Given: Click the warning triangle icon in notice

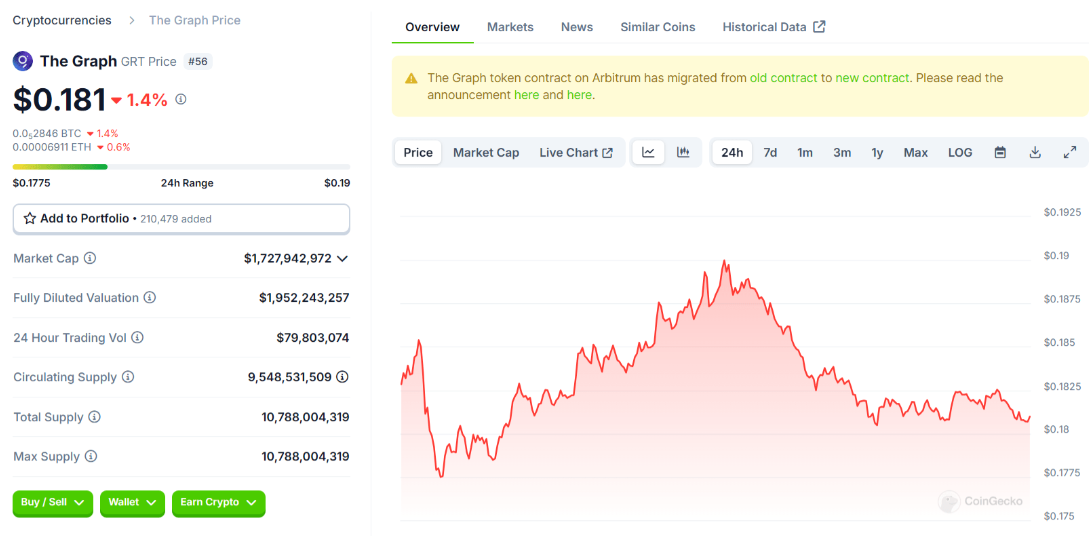Looking at the screenshot, I should pyautogui.click(x=412, y=78).
